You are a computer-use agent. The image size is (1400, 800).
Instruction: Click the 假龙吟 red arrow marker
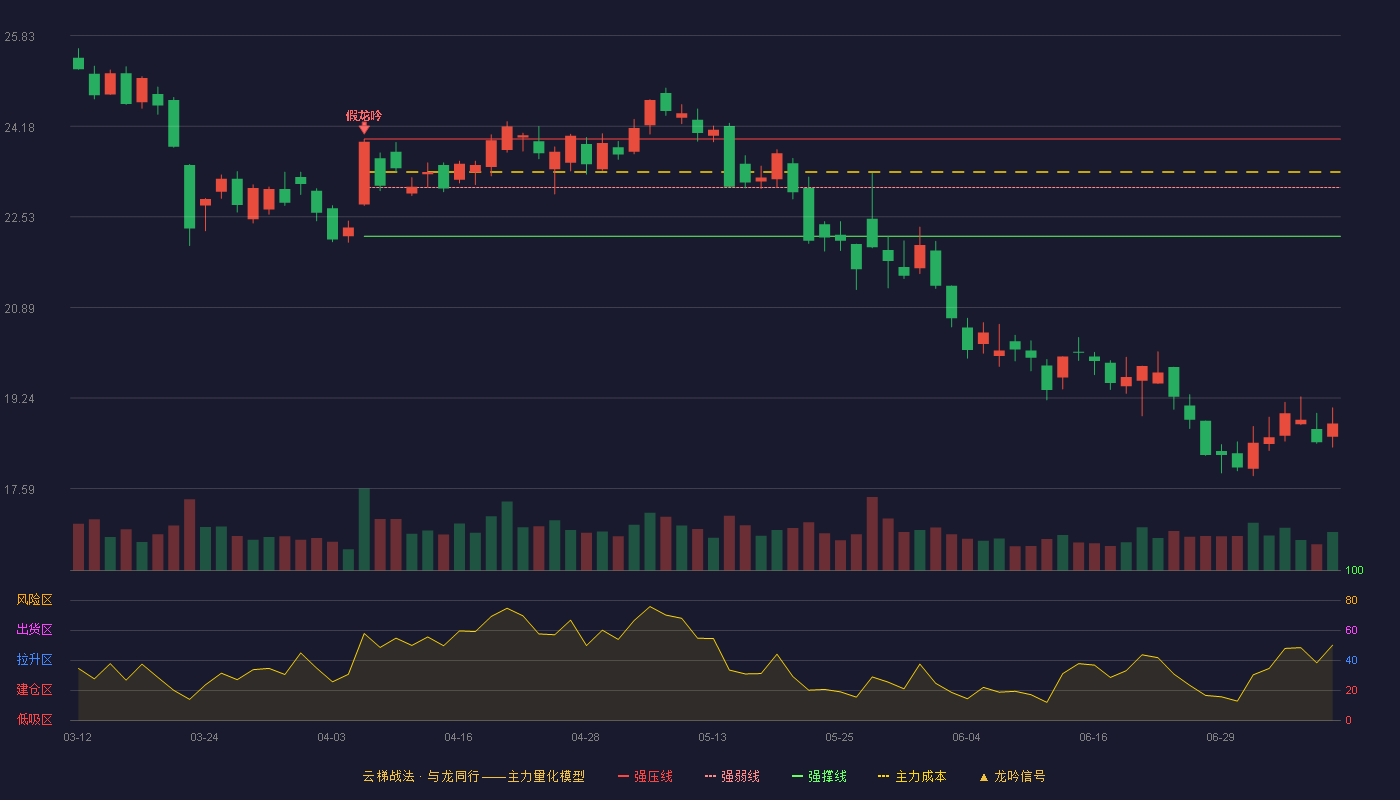coord(364,128)
